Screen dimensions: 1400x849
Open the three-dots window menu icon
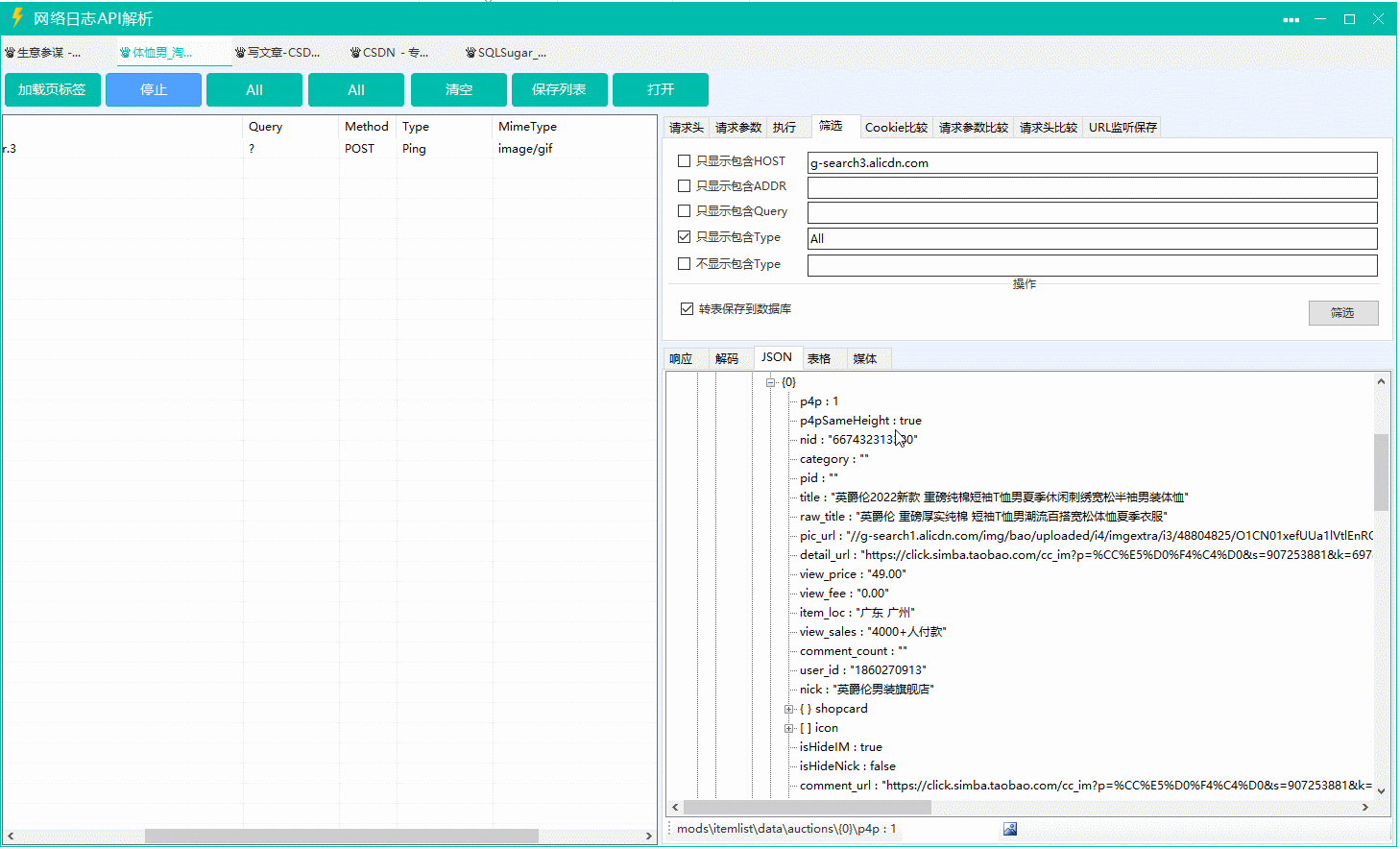pyautogui.click(x=1291, y=19)
